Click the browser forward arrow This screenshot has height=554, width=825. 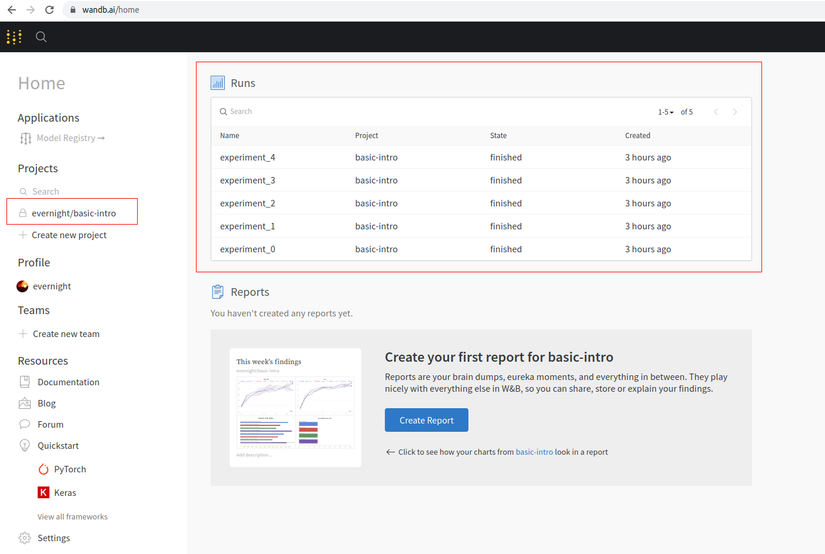point(31,9)
